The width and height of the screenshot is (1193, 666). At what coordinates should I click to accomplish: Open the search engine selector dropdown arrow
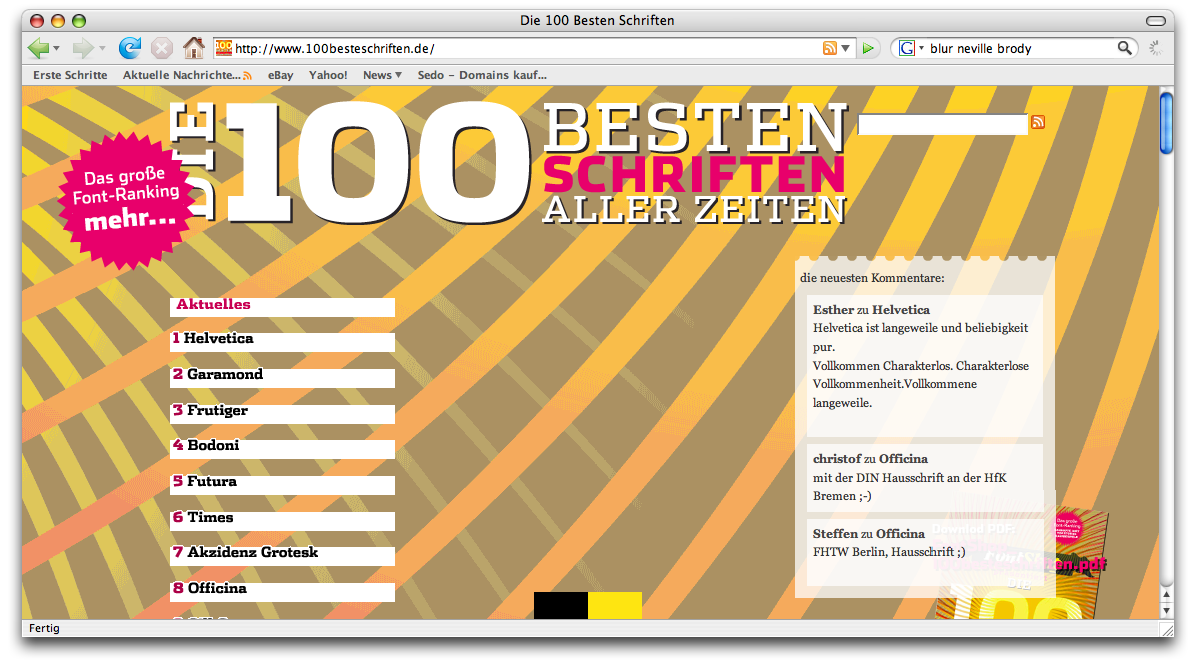point(921,48)
